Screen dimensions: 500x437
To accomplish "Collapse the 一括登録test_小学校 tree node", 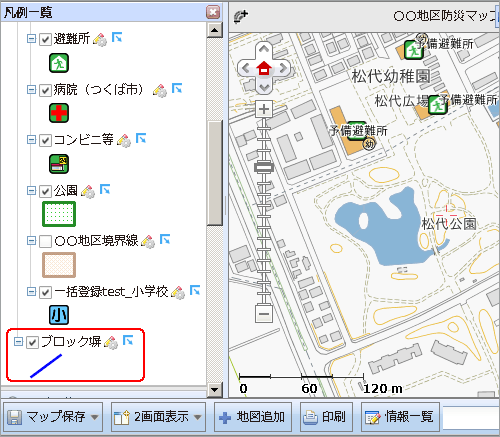I will click(31, 292).
